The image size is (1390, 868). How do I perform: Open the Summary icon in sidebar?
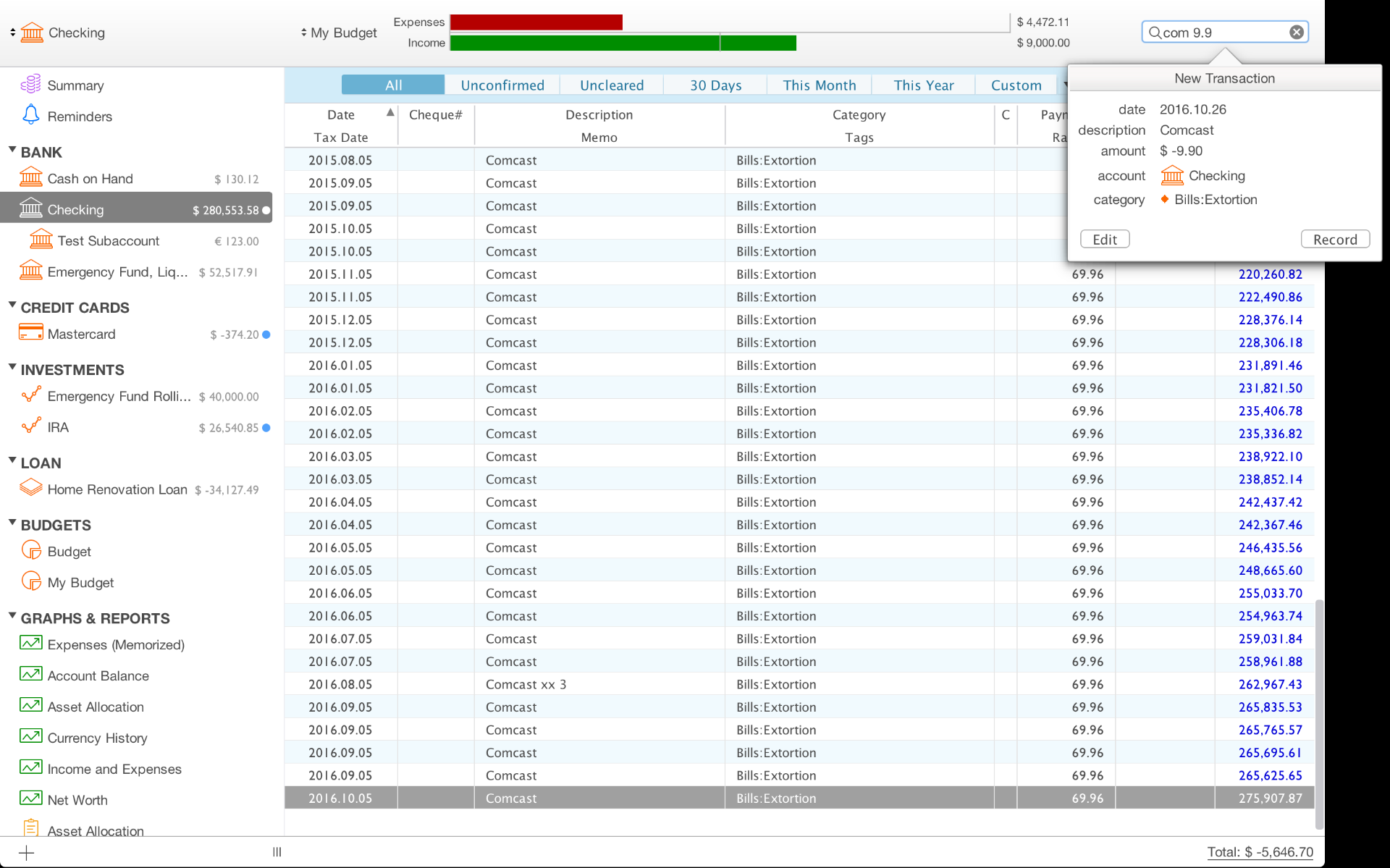click(x=30, y=84)
